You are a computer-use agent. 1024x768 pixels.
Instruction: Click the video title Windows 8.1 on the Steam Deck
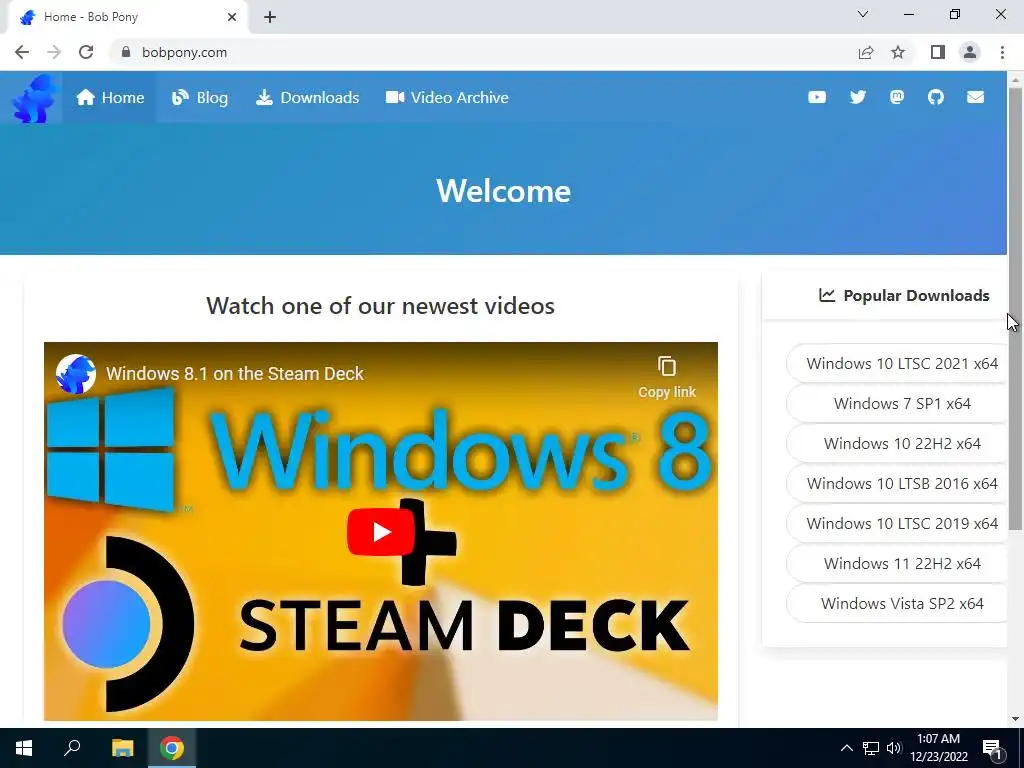coord(234,374)
